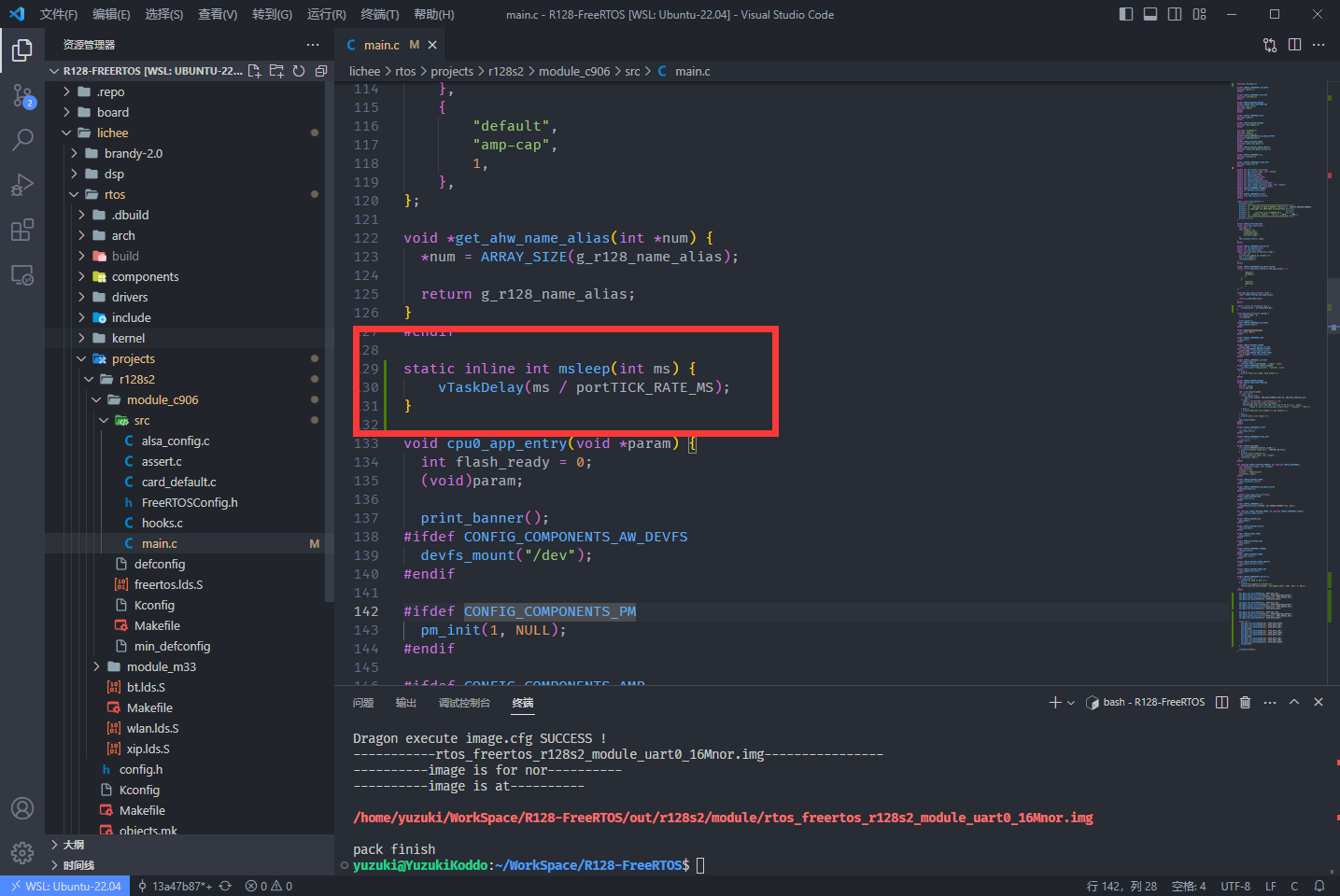1340x896 pixels.
Task: Open hooks.c in the file explorer
Action: point(162,523)
